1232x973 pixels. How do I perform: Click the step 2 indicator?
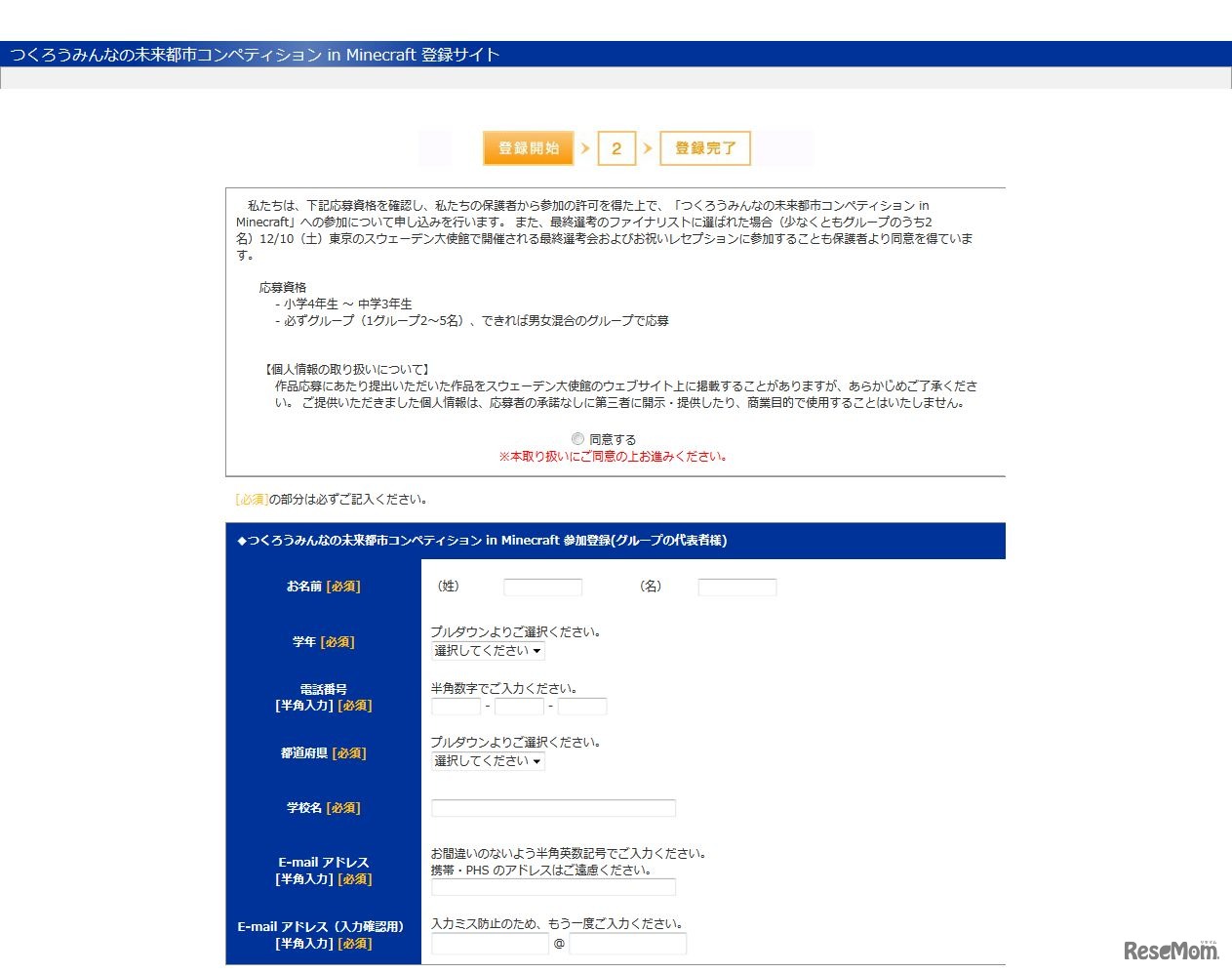click(616, 148)
